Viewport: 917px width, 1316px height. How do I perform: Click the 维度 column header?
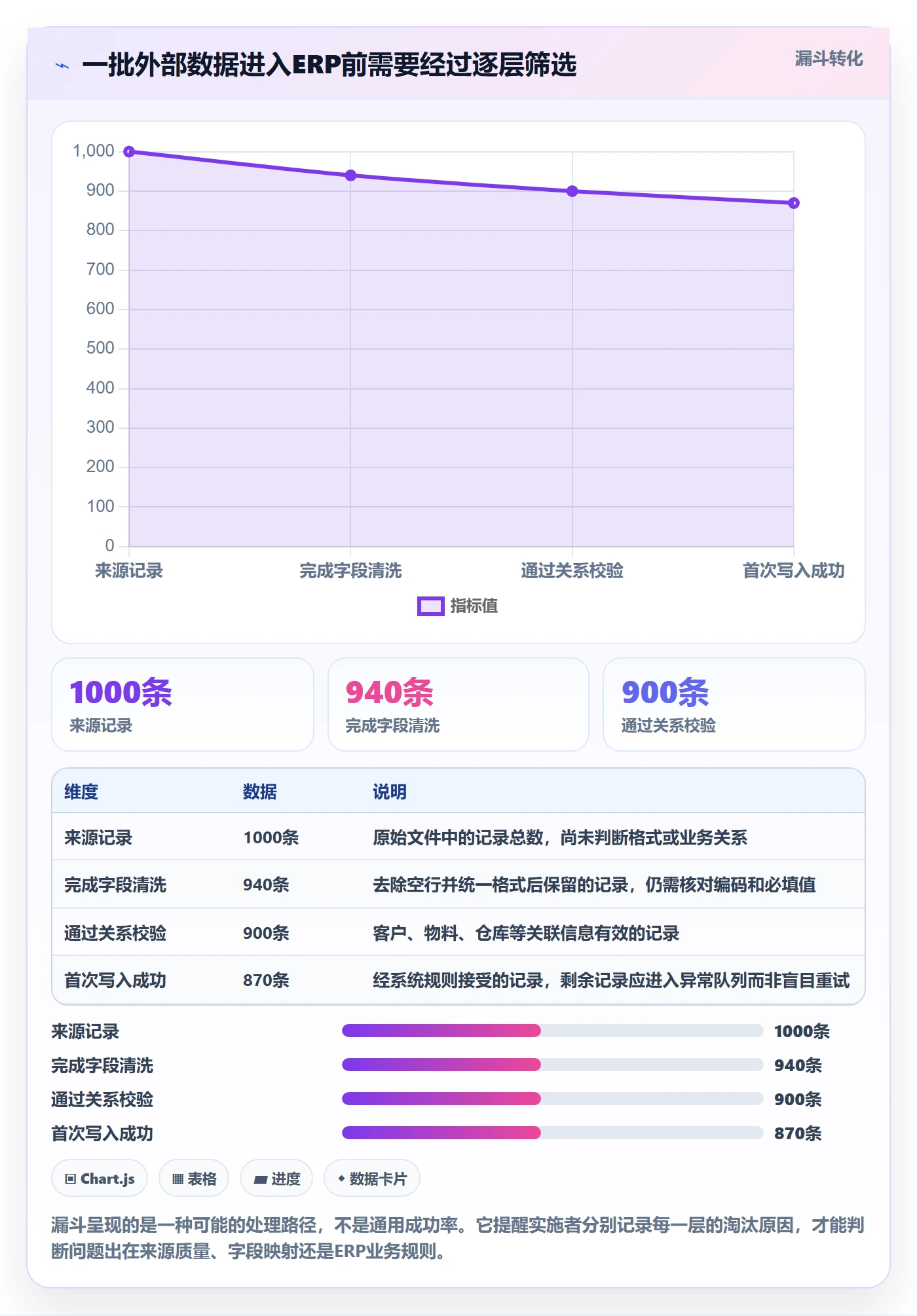pos(81,792)
